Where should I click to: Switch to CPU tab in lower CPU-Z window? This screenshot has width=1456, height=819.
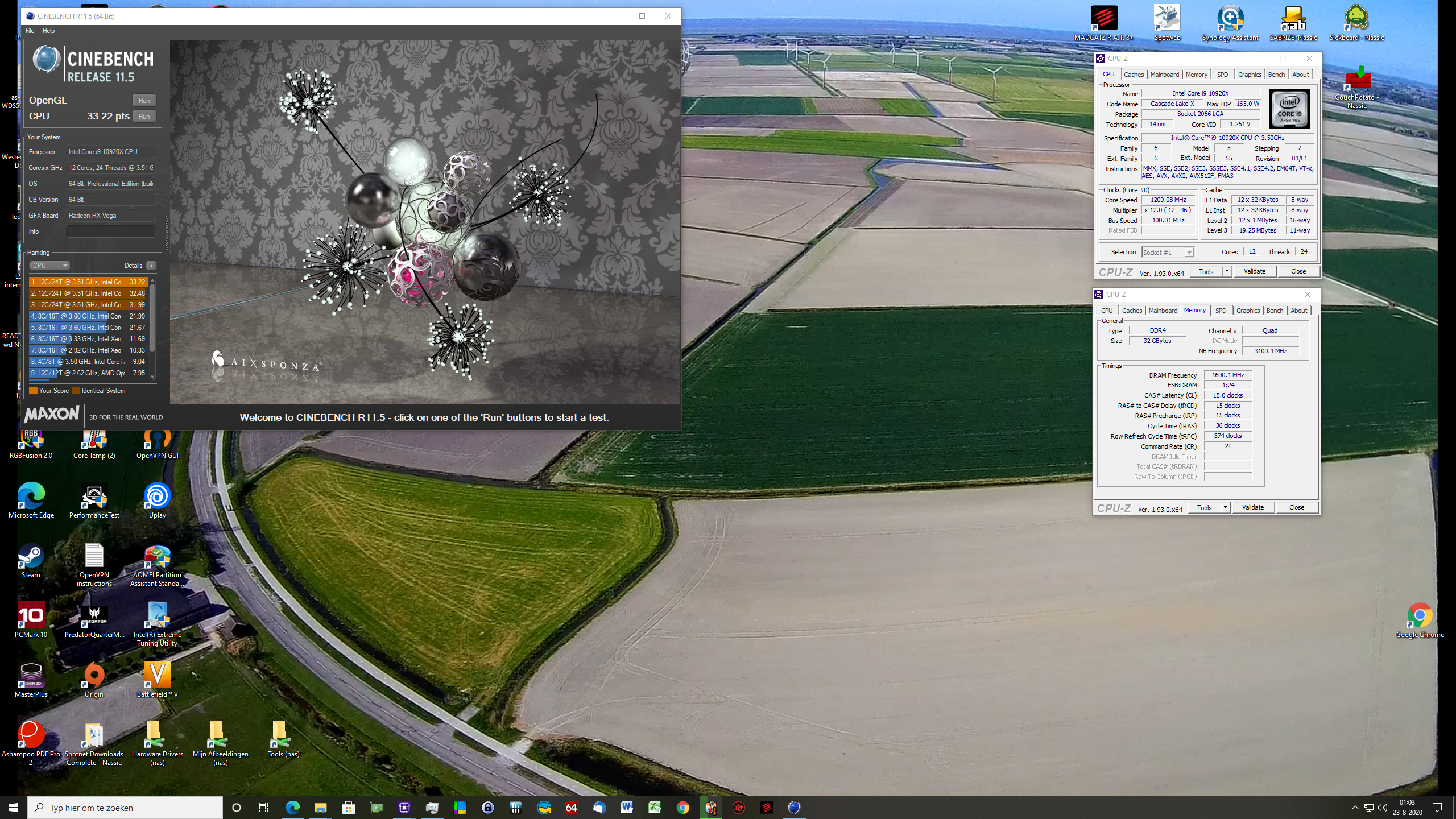pyautogui.click(x=1107, y=311)
